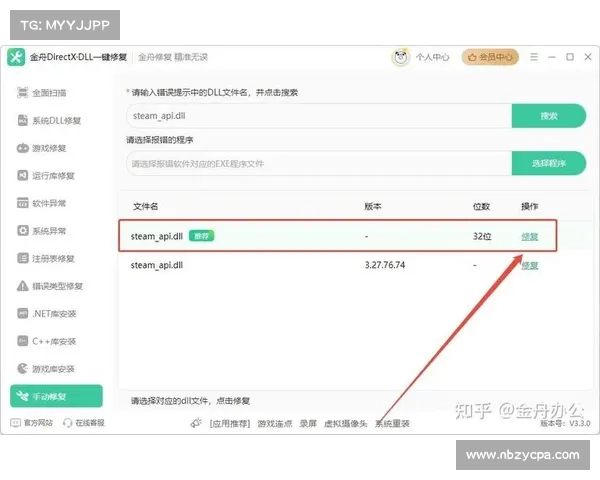Click the 会员中心 membership button

pos(490,58)
